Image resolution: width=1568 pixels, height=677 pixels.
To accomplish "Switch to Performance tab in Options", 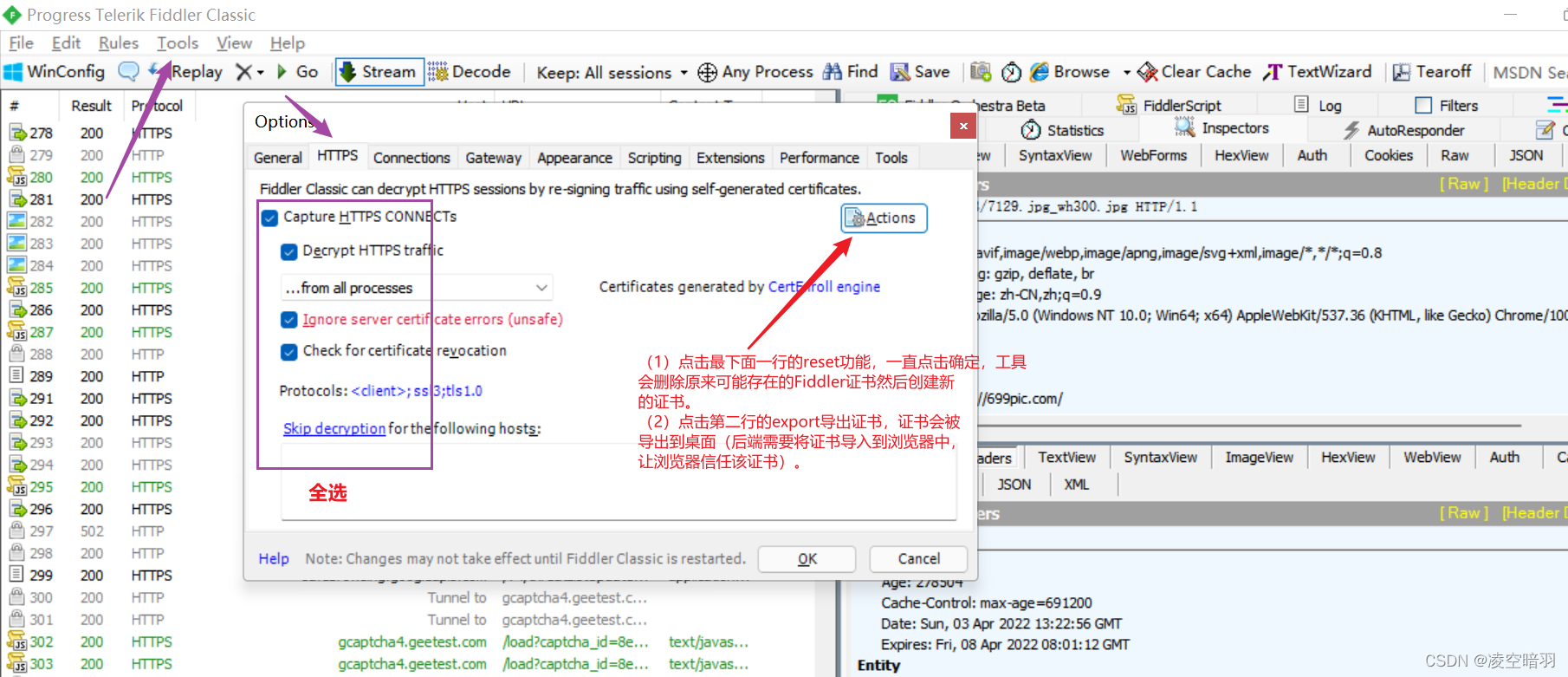I will click(x=820, y=158).
